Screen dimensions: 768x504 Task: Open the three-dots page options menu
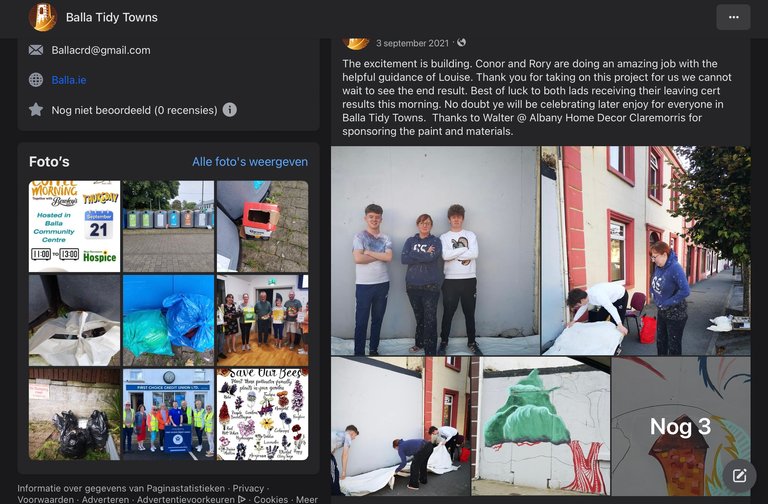(x=733, y=17)
